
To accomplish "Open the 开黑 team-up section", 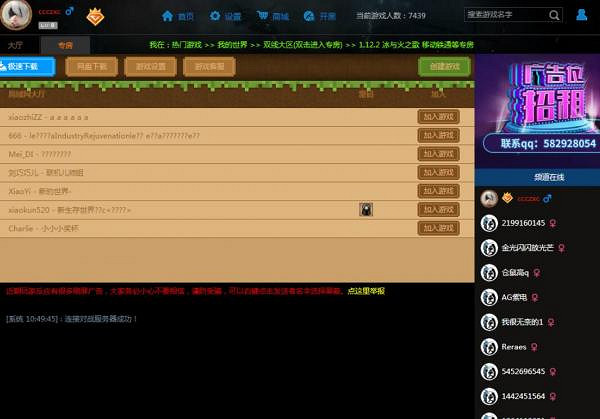I will pyautogui.click(x=320, y=16).
